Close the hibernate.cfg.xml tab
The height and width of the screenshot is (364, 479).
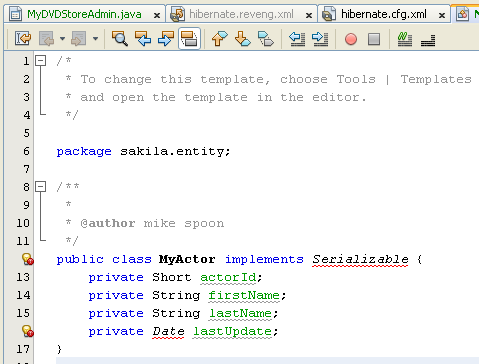pyautogui.click(x=442, y=15)
